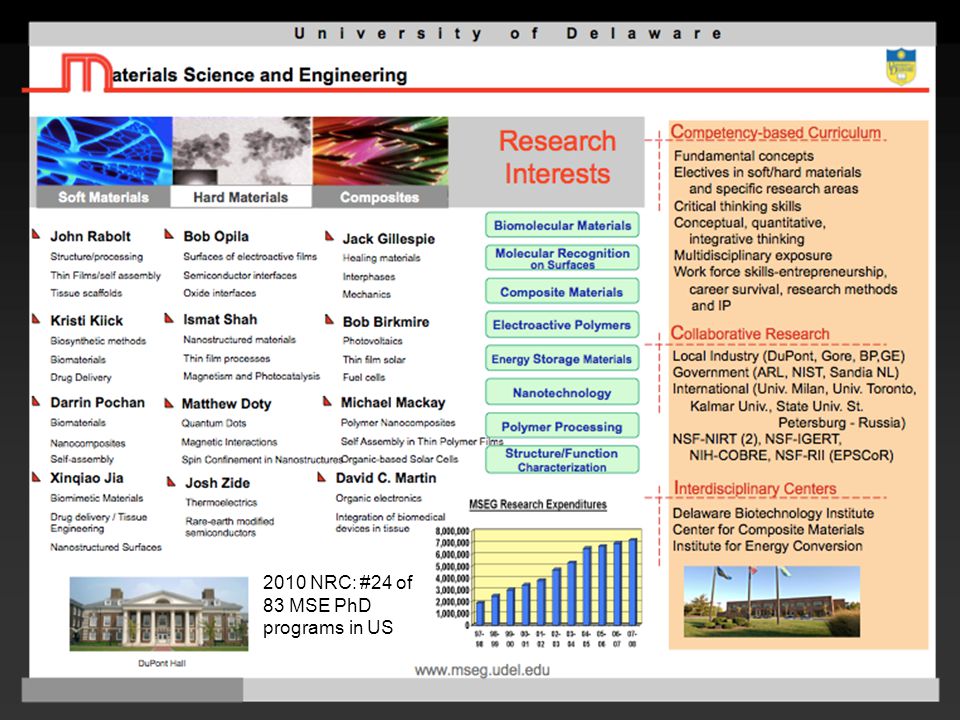Viewport: 960px width, 720px height.
Task: Click the red arrow beside David C. Martin
Action: (321, 477)
